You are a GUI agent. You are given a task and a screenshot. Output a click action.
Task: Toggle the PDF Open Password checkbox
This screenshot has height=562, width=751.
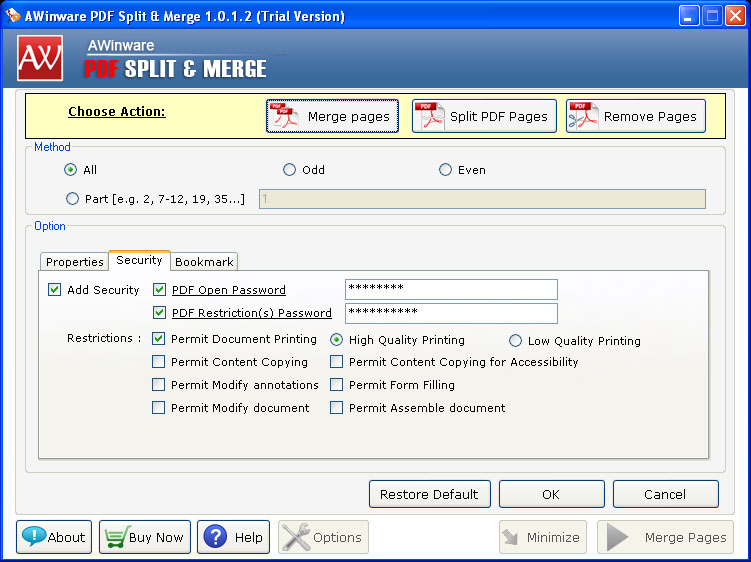159,289
